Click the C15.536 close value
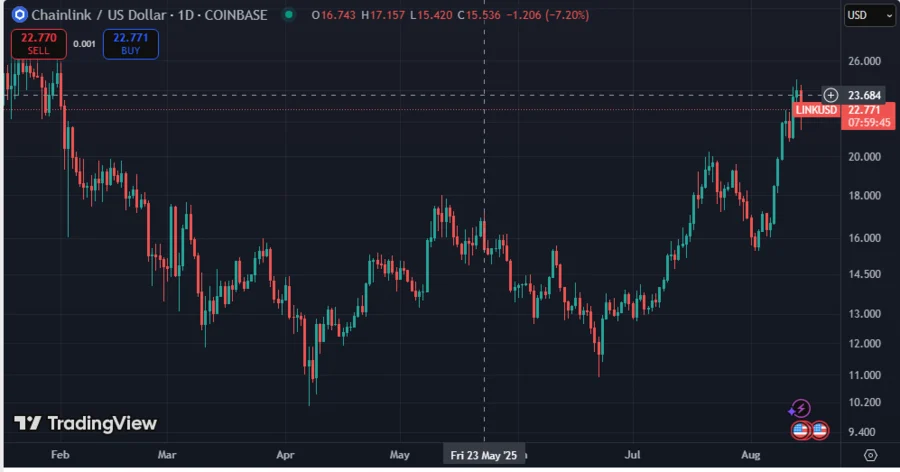The image size is (900, 472). [x=479, y=15]
